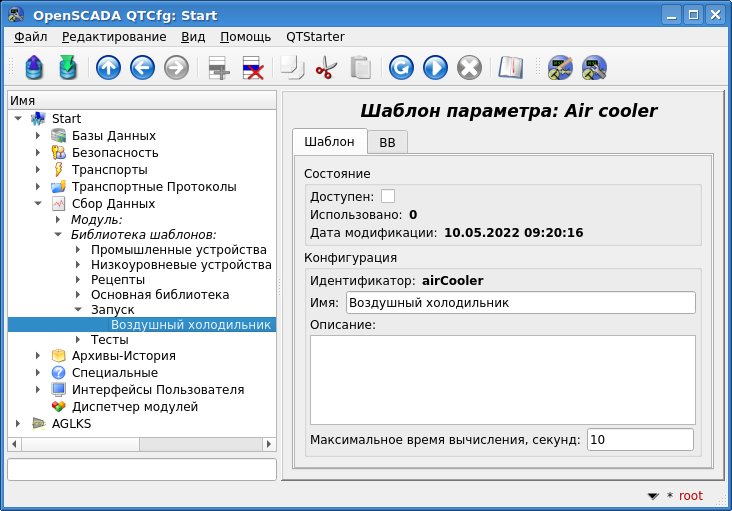Refresh the page with the reload icon

click(x=401, y=68)
